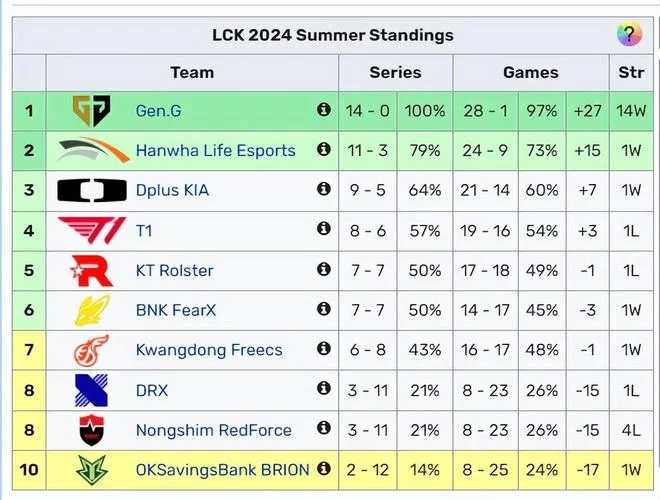Click the T1 team logo
This screenshot has width=660, height=500.
point(92,230)
